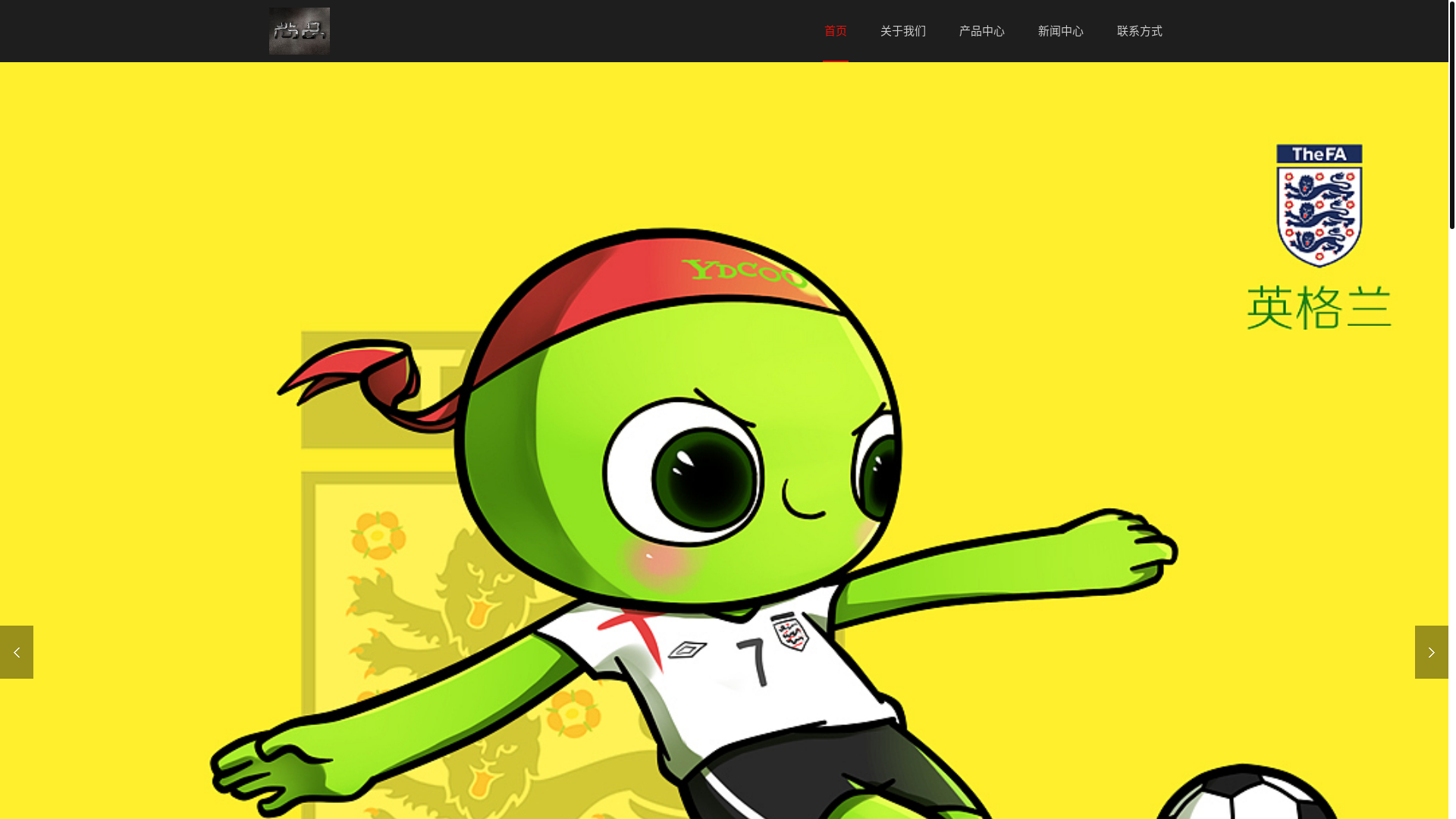This screenshot has width=1456, height=819.
Task: Click the site logo in the header
Action: tap(299, 31)
